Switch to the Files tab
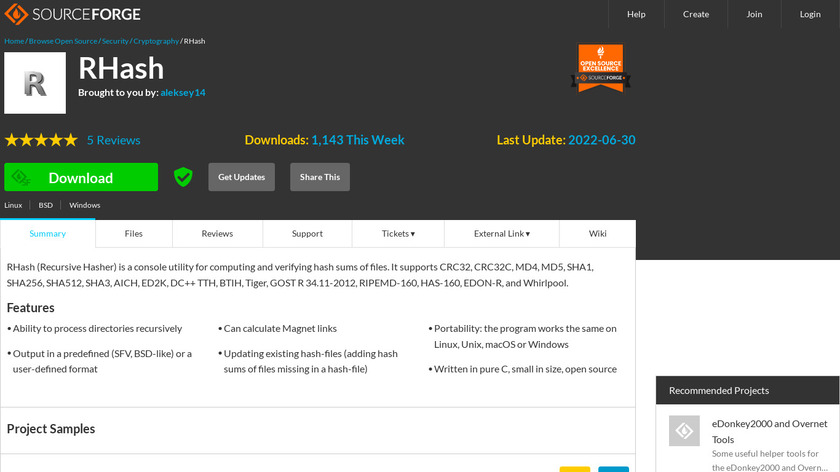 (x=134, y=234)
